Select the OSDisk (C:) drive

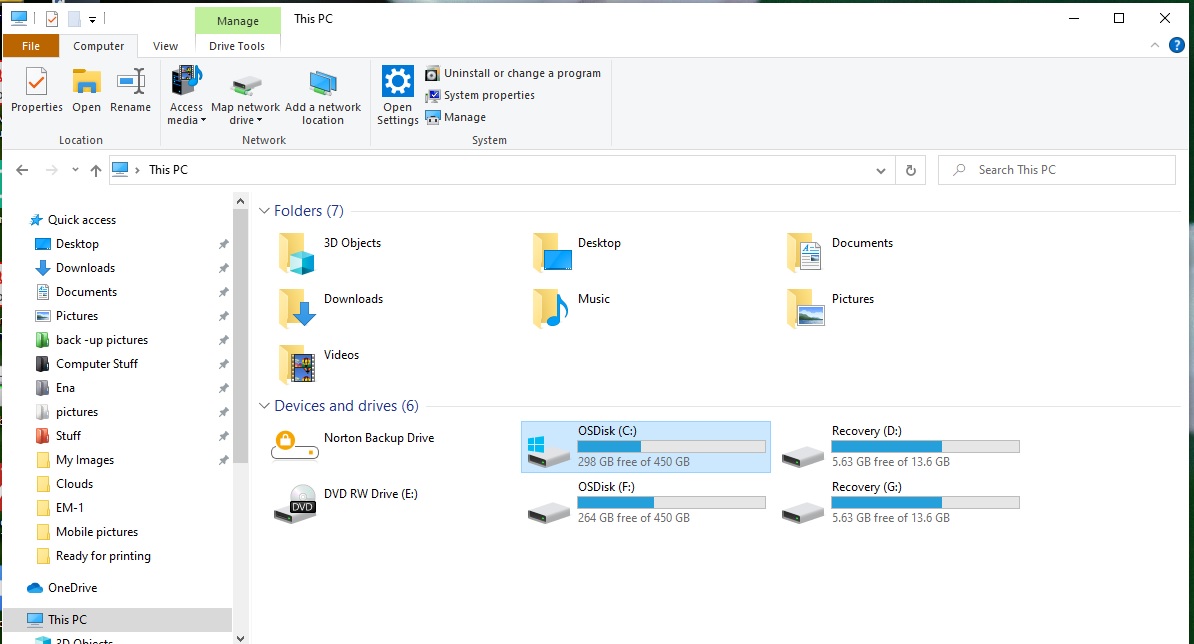[x=646, y=447]
